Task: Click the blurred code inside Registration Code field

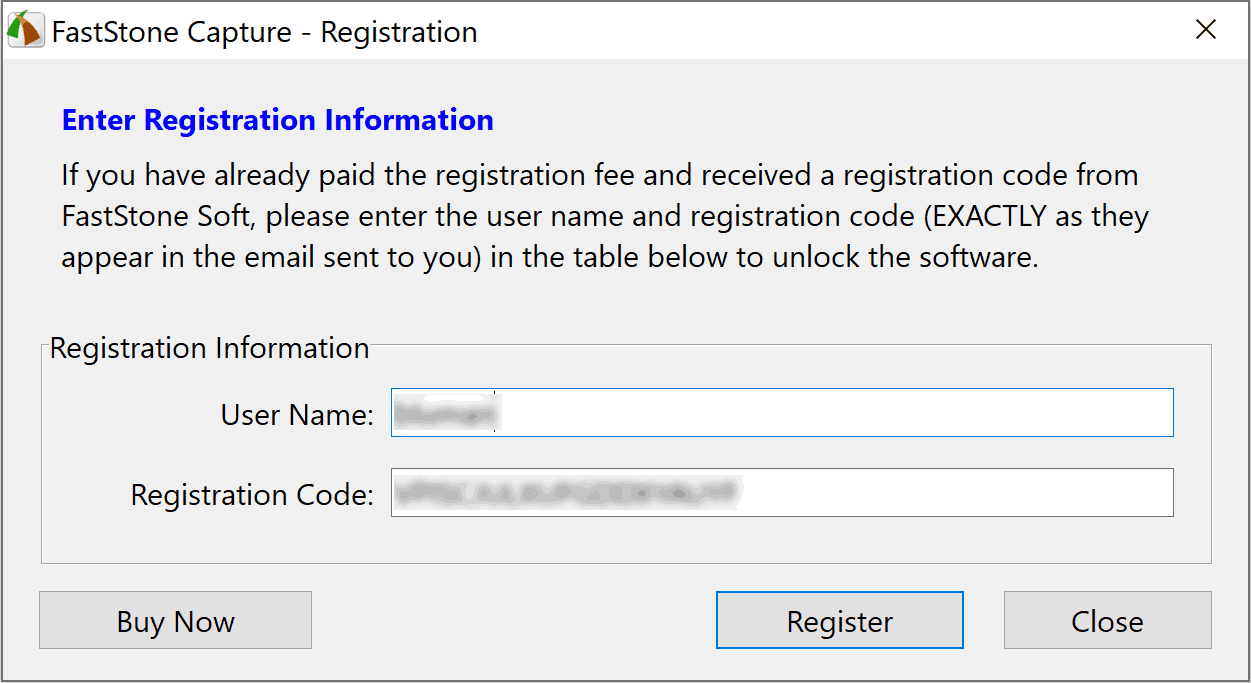Action: coord(565,492)
